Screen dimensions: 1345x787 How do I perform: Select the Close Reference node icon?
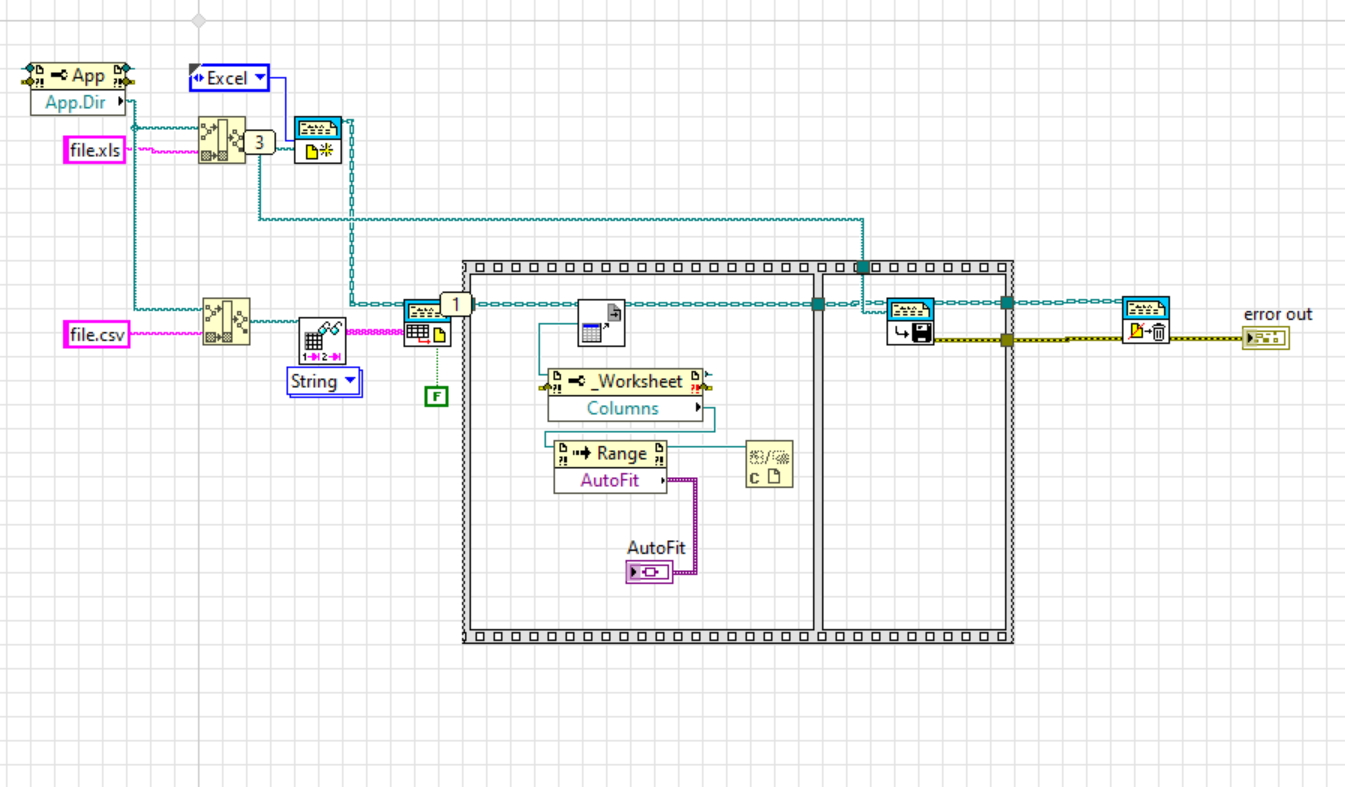769,464
